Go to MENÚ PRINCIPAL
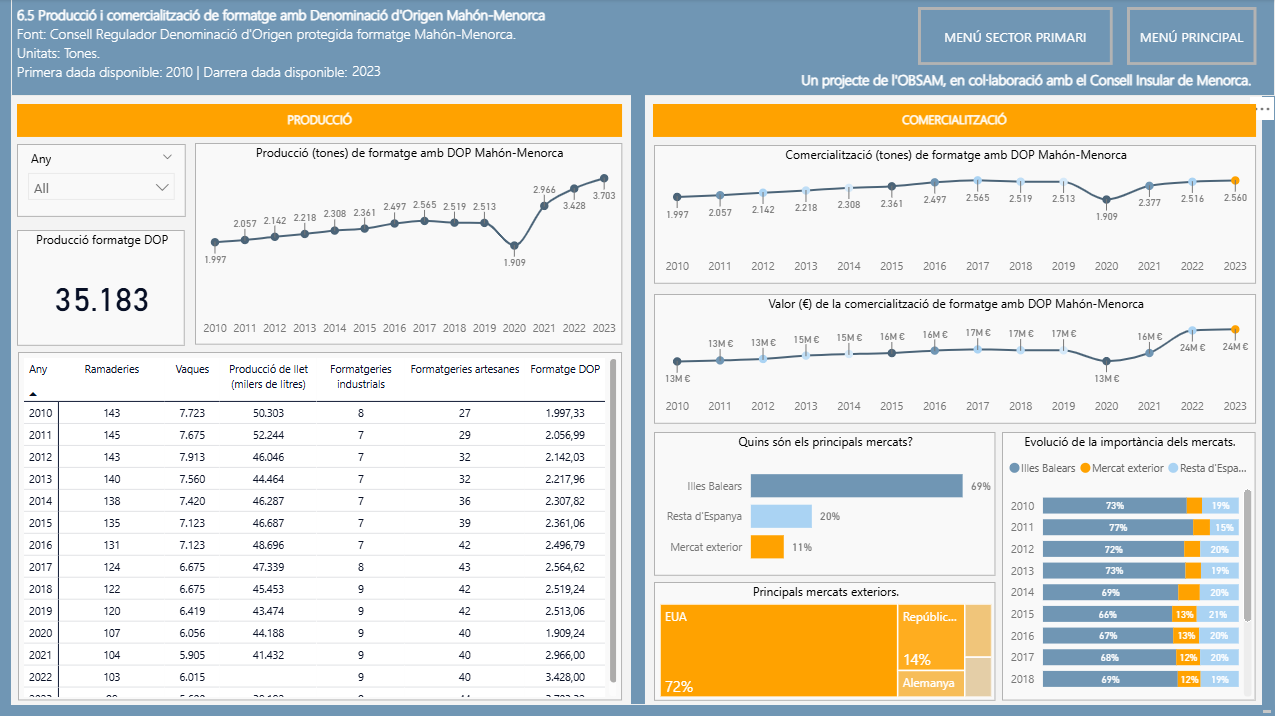 [x=1191, y=37]
